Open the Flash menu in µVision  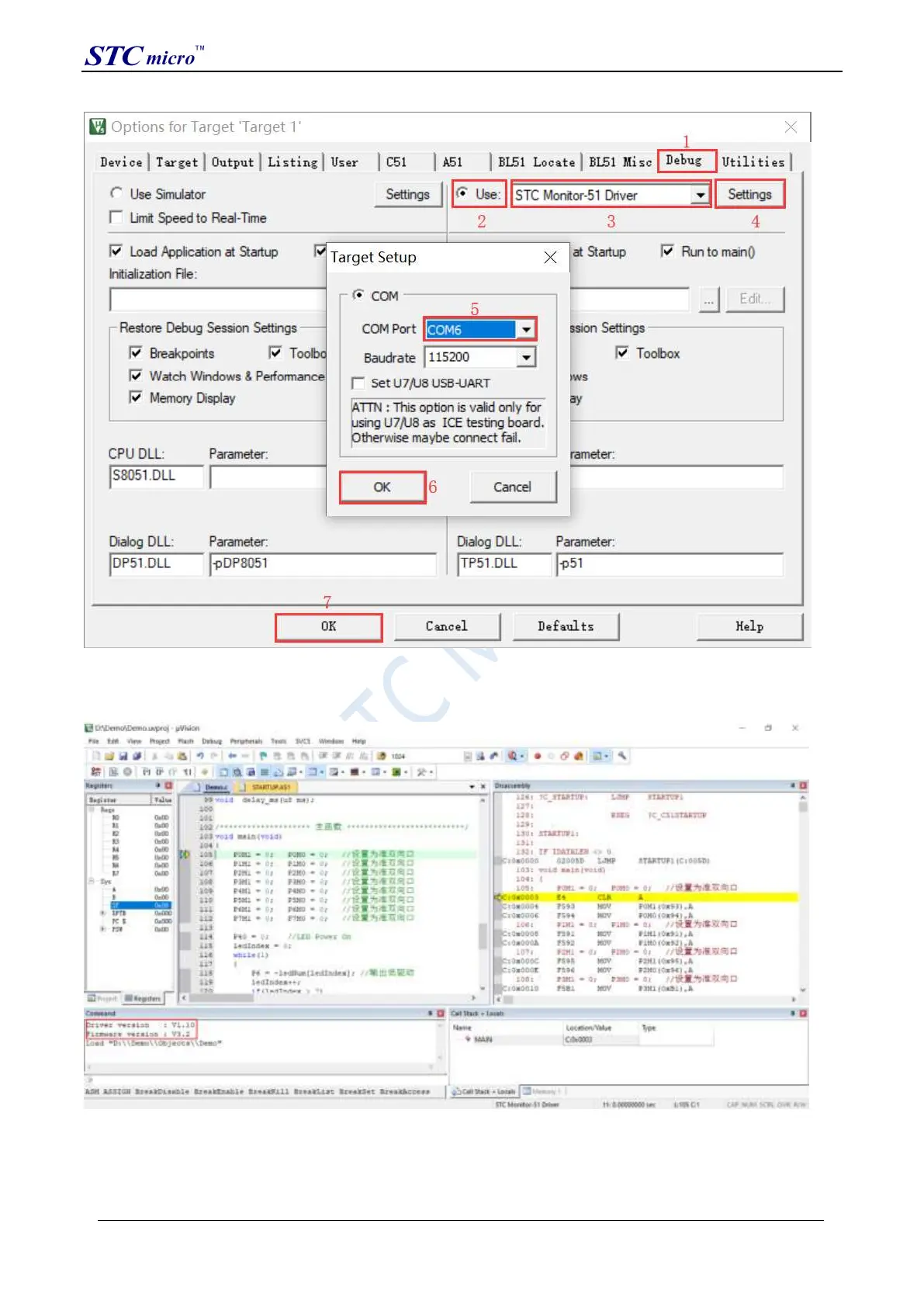point(185,741)
